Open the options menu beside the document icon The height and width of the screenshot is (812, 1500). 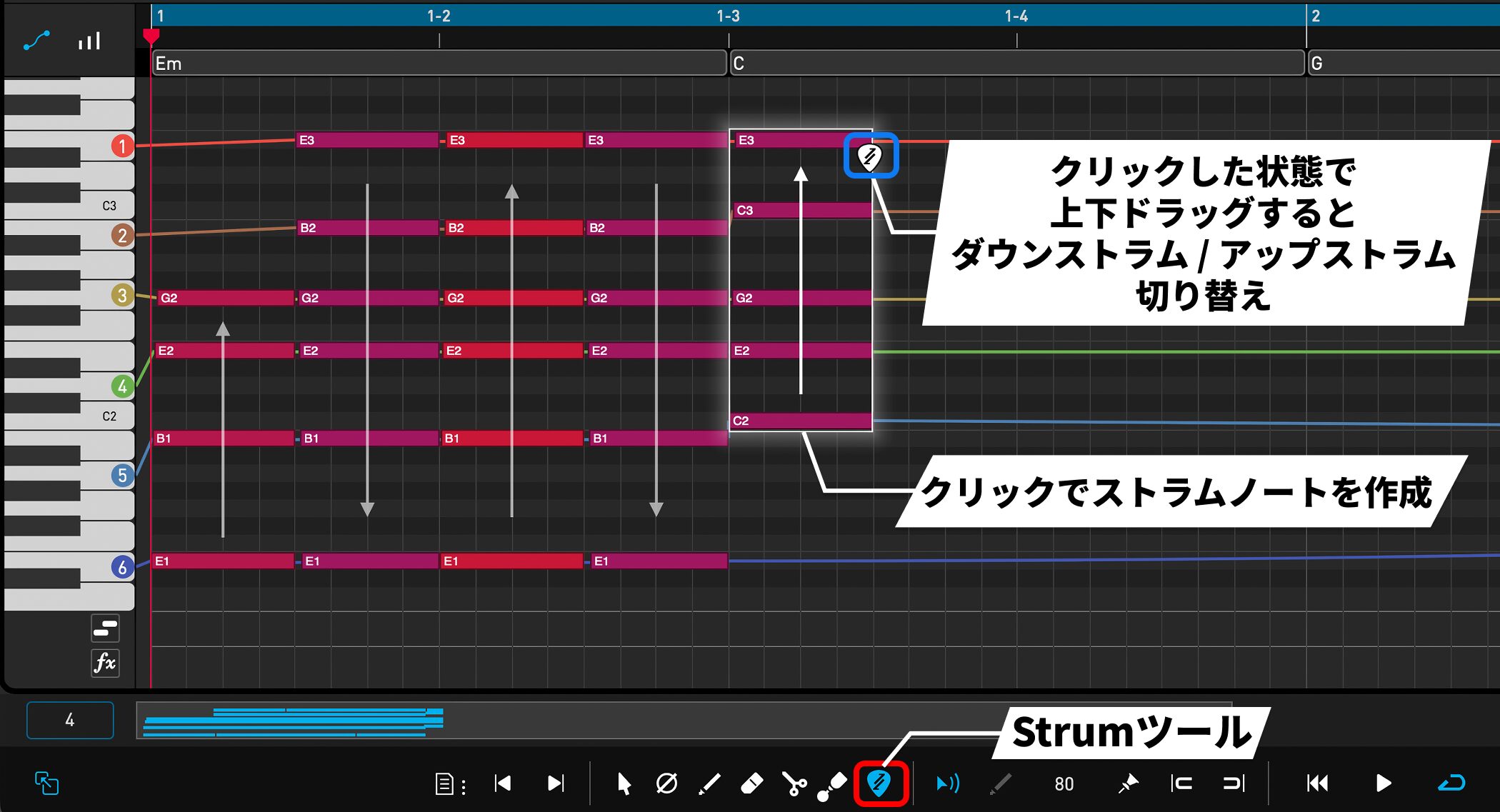coord(465,783)
